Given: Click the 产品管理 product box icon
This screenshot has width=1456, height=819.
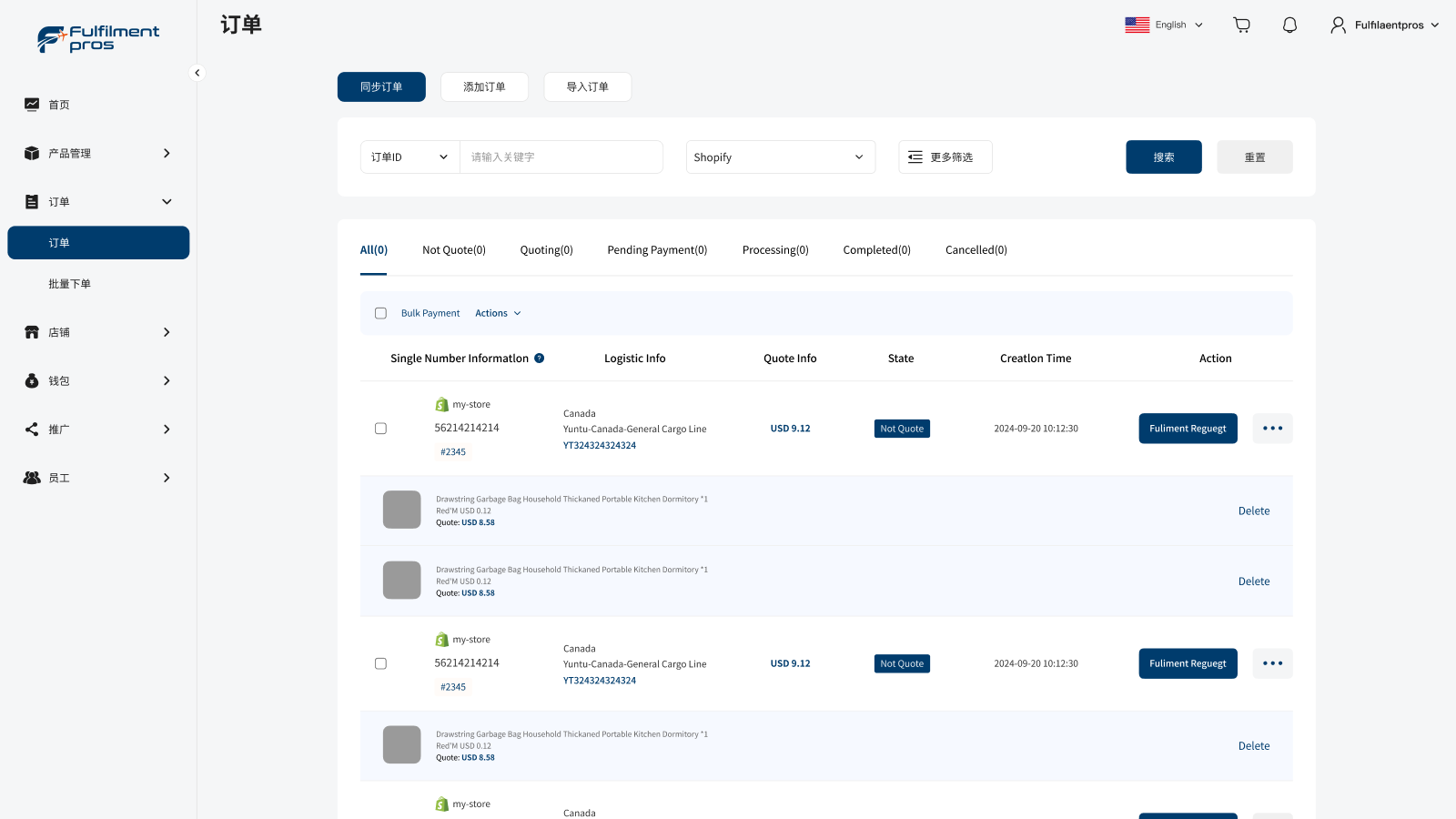Looking at the screenshot, I should pos(32,153).
